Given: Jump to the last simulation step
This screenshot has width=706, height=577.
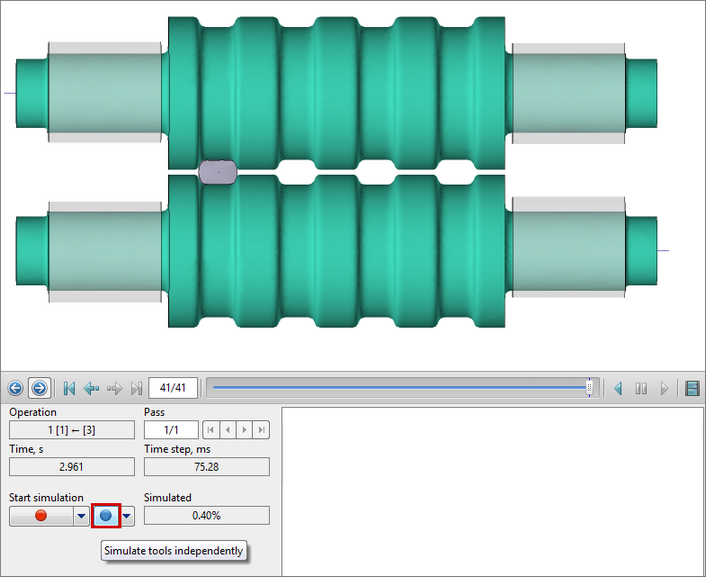Looking at the screenshot, I should [137, 388].
